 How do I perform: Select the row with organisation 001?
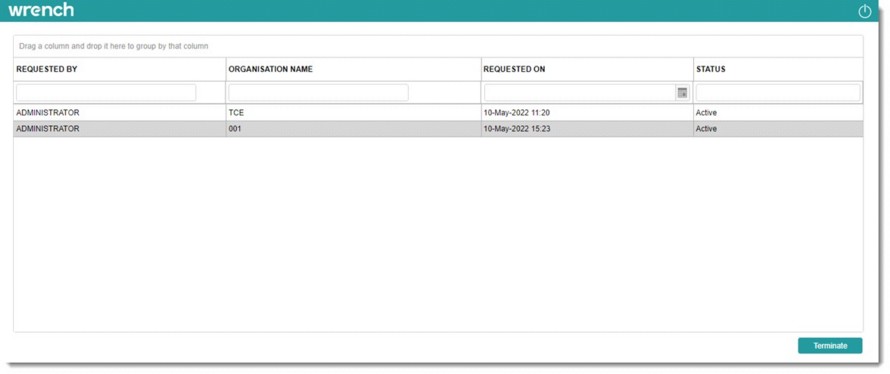pos(438,129)
